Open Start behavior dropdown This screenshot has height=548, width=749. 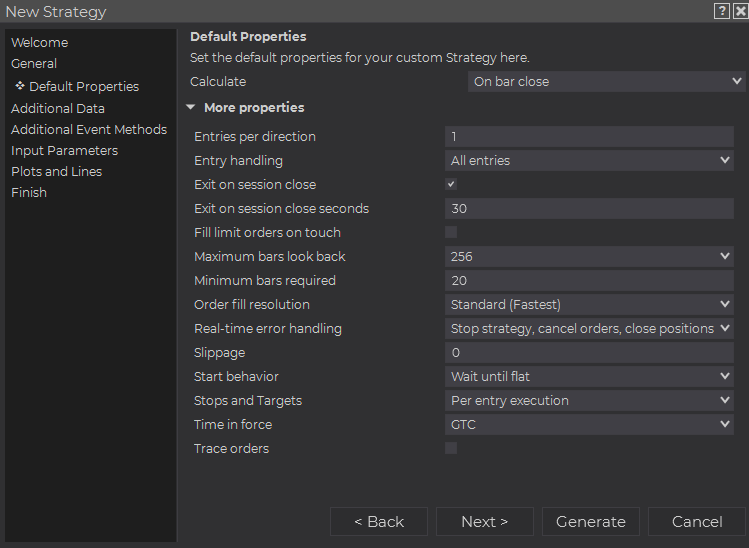tap(589, 376)
